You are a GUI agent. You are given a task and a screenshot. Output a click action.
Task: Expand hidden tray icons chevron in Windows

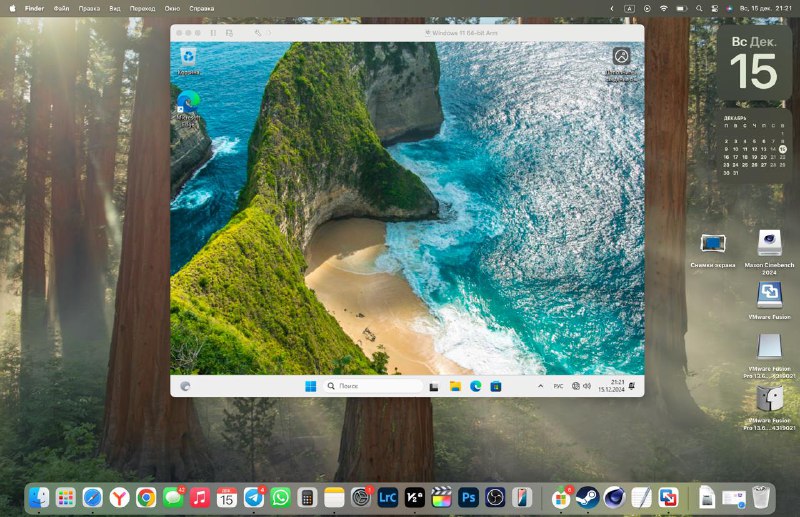coord(540,386)
